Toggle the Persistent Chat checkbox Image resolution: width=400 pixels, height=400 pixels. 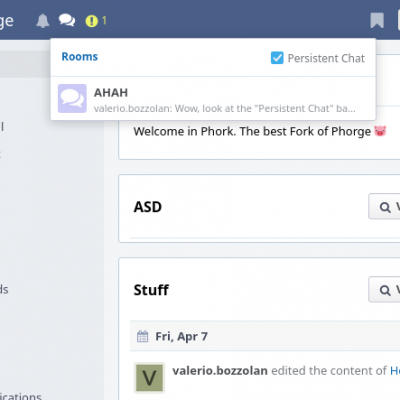(277, 58)
